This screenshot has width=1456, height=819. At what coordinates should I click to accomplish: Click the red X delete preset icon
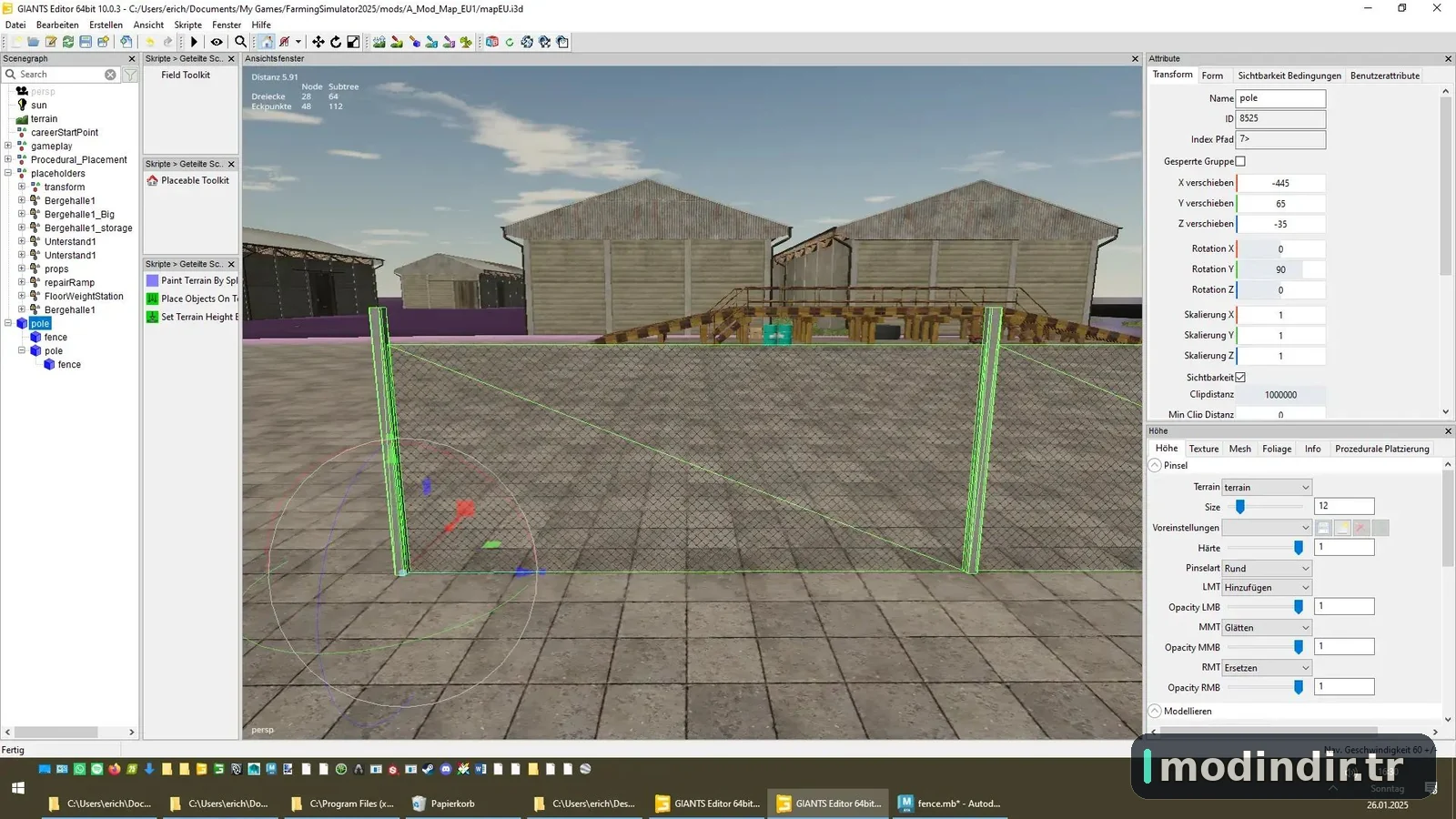(1360, 528)
